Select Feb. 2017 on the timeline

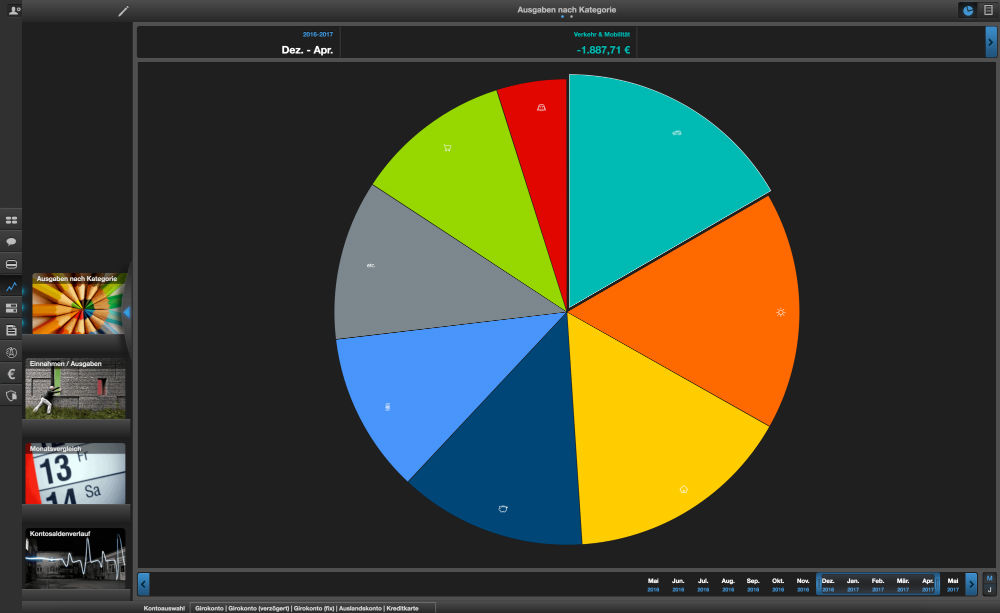pyautogui.click(x=878, y=585)
